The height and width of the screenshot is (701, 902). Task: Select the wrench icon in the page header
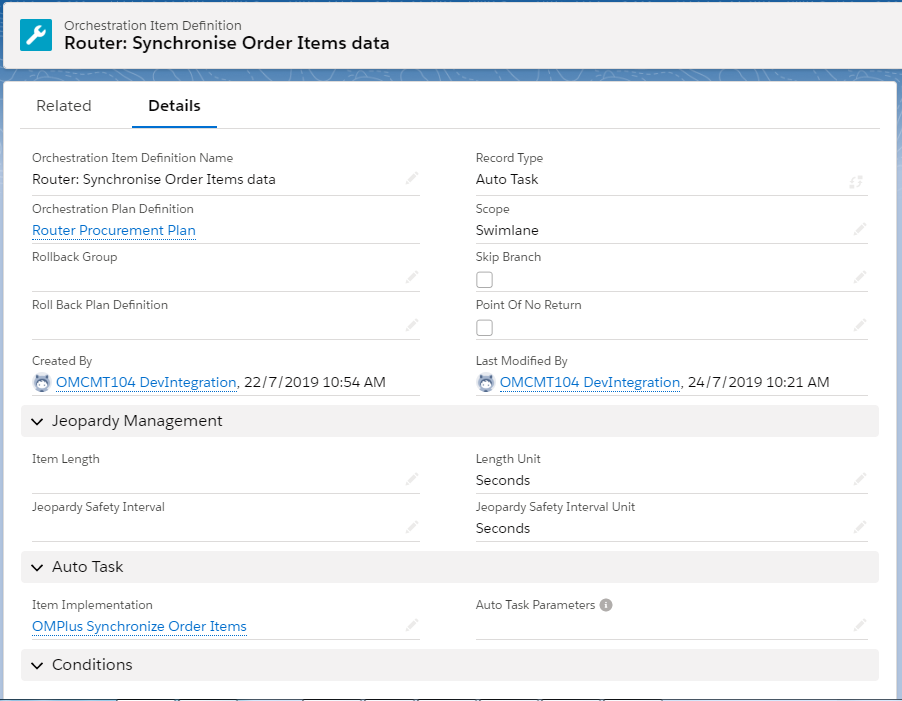(x=35, y=35)
